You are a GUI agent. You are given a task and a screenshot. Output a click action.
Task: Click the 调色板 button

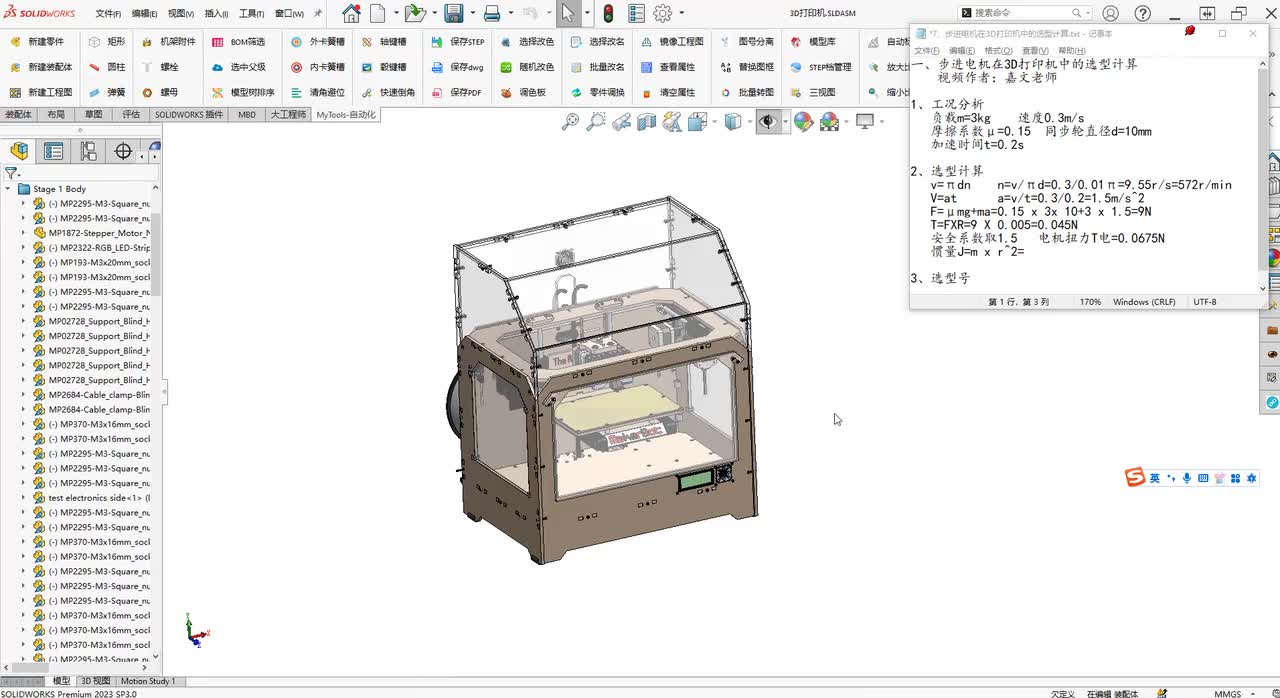click(x=523, y=92)
